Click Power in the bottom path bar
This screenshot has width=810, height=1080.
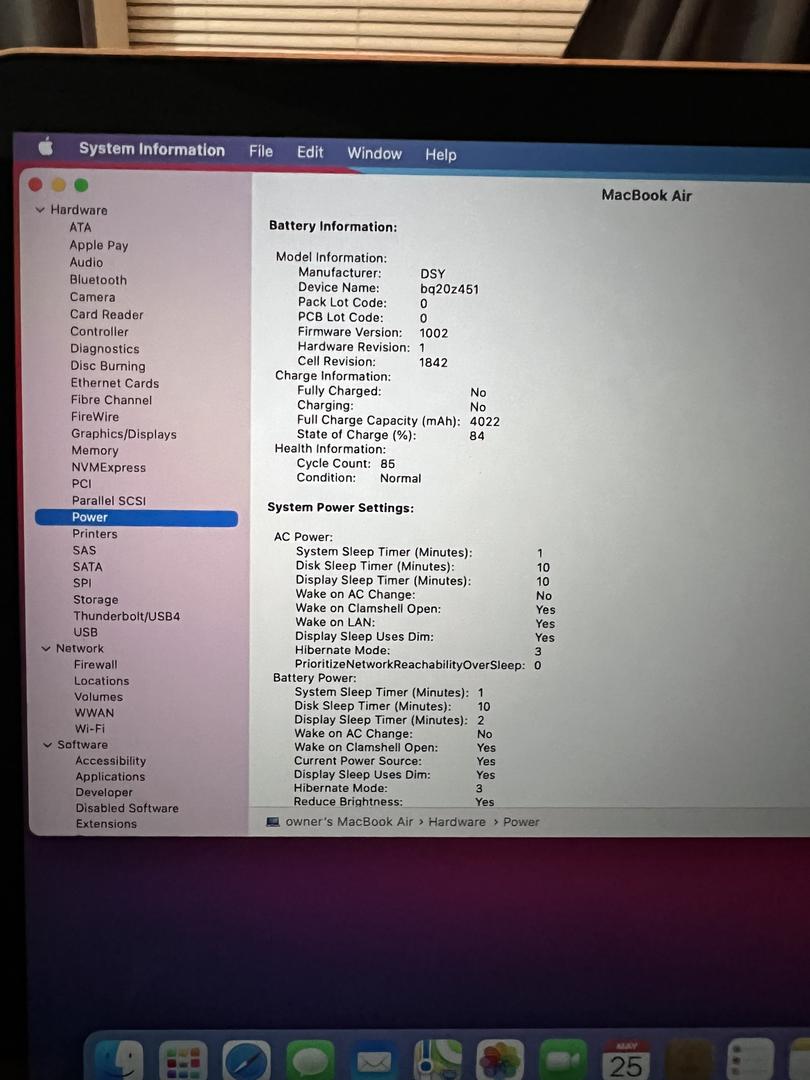521,822
